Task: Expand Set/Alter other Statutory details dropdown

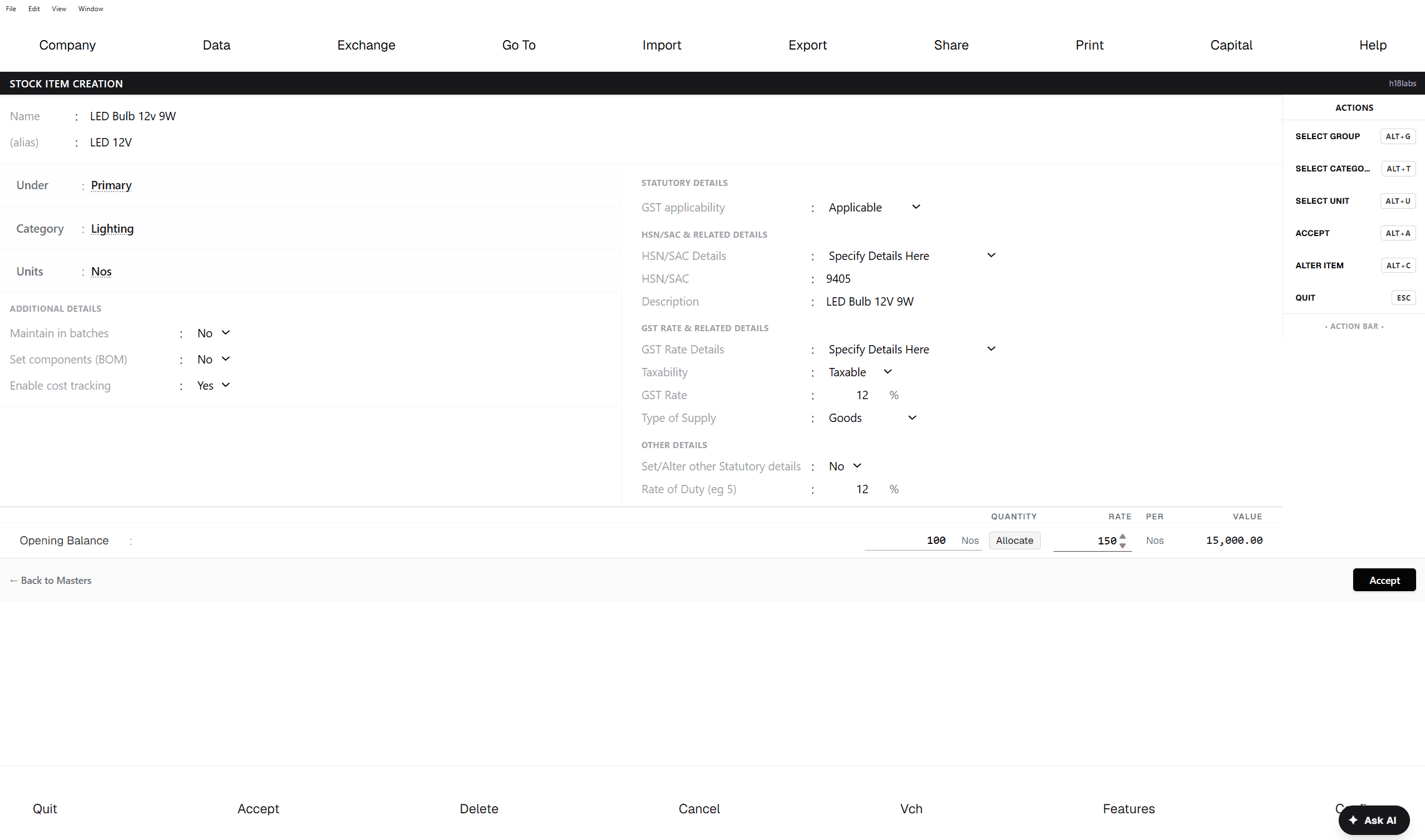Action: point(845,466)
